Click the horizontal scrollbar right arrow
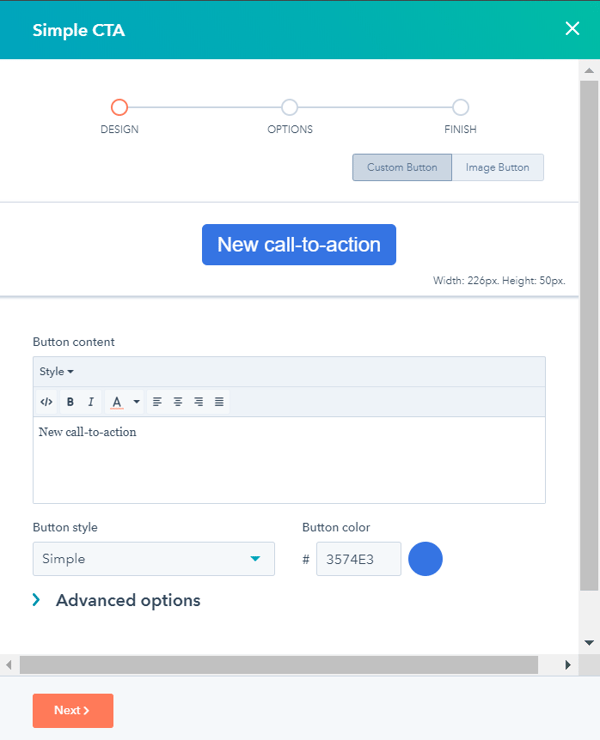Viewport: 600px width, 740px height. [568, 665]
